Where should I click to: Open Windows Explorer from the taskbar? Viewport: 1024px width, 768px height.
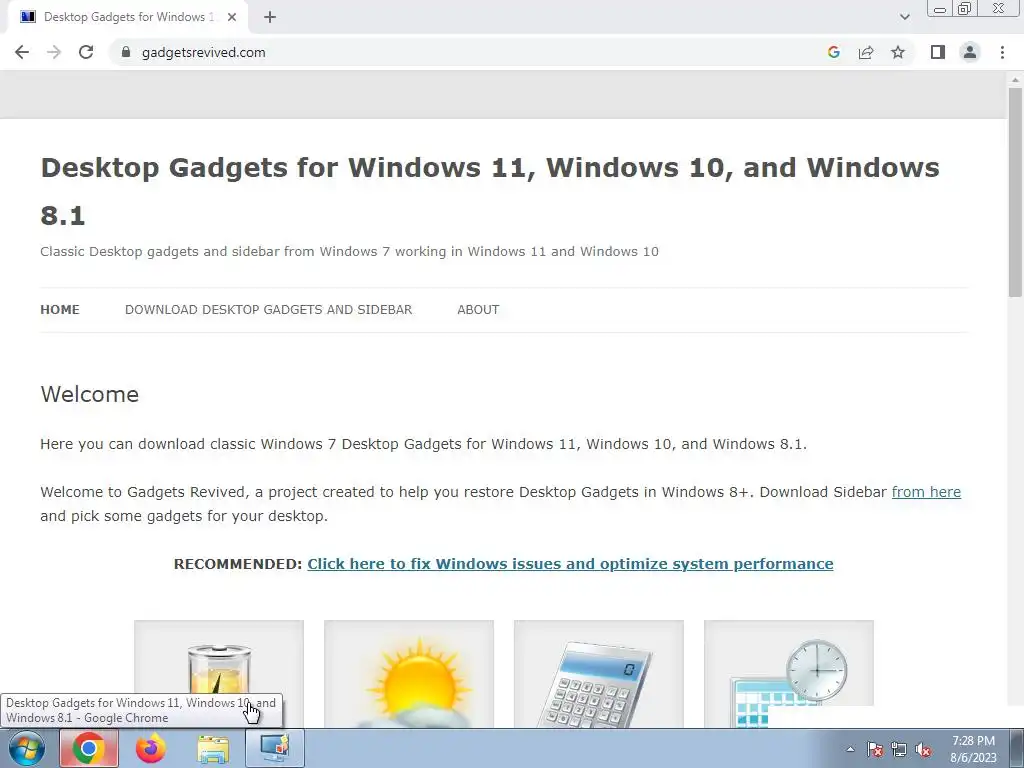click(213, 748)
